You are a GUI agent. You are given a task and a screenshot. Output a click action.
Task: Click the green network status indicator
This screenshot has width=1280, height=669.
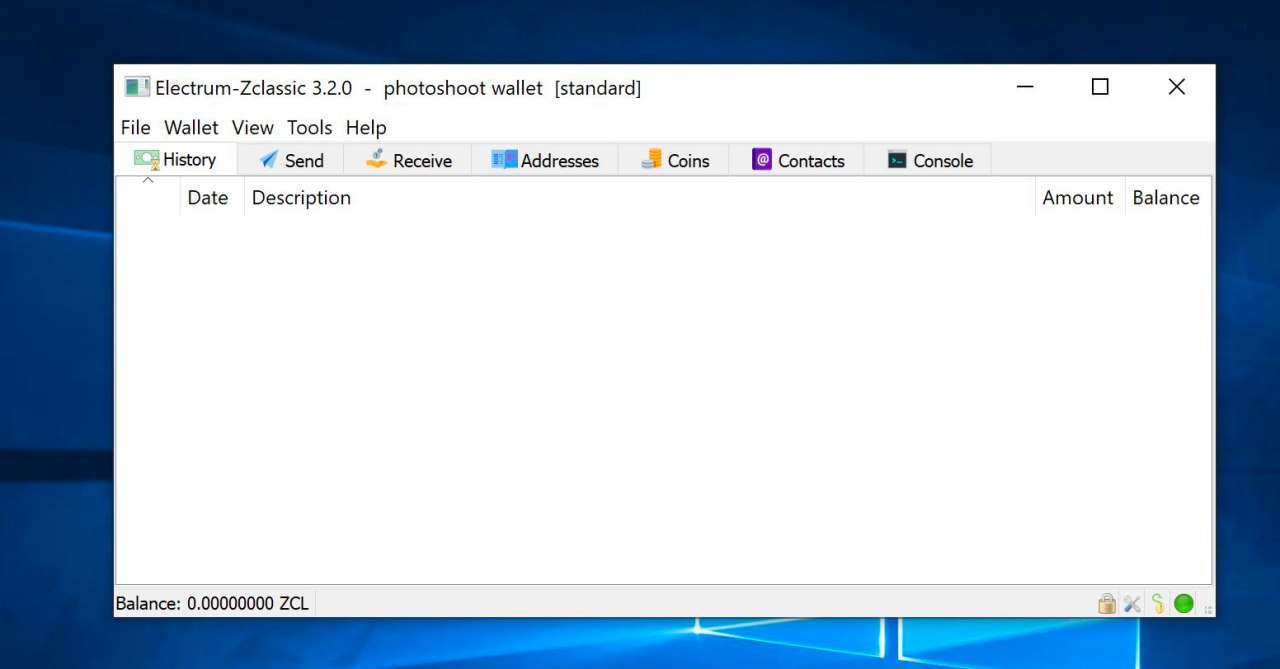(x=1184, y=603)
